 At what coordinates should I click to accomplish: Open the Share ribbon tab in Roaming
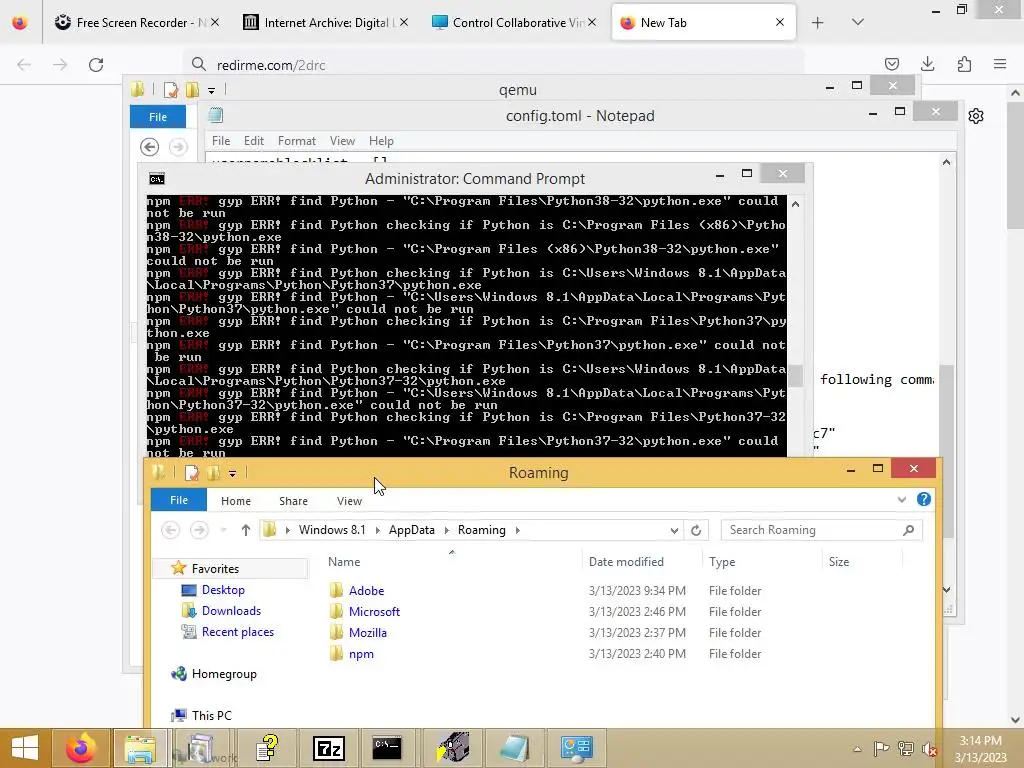[x=293, y=501]
